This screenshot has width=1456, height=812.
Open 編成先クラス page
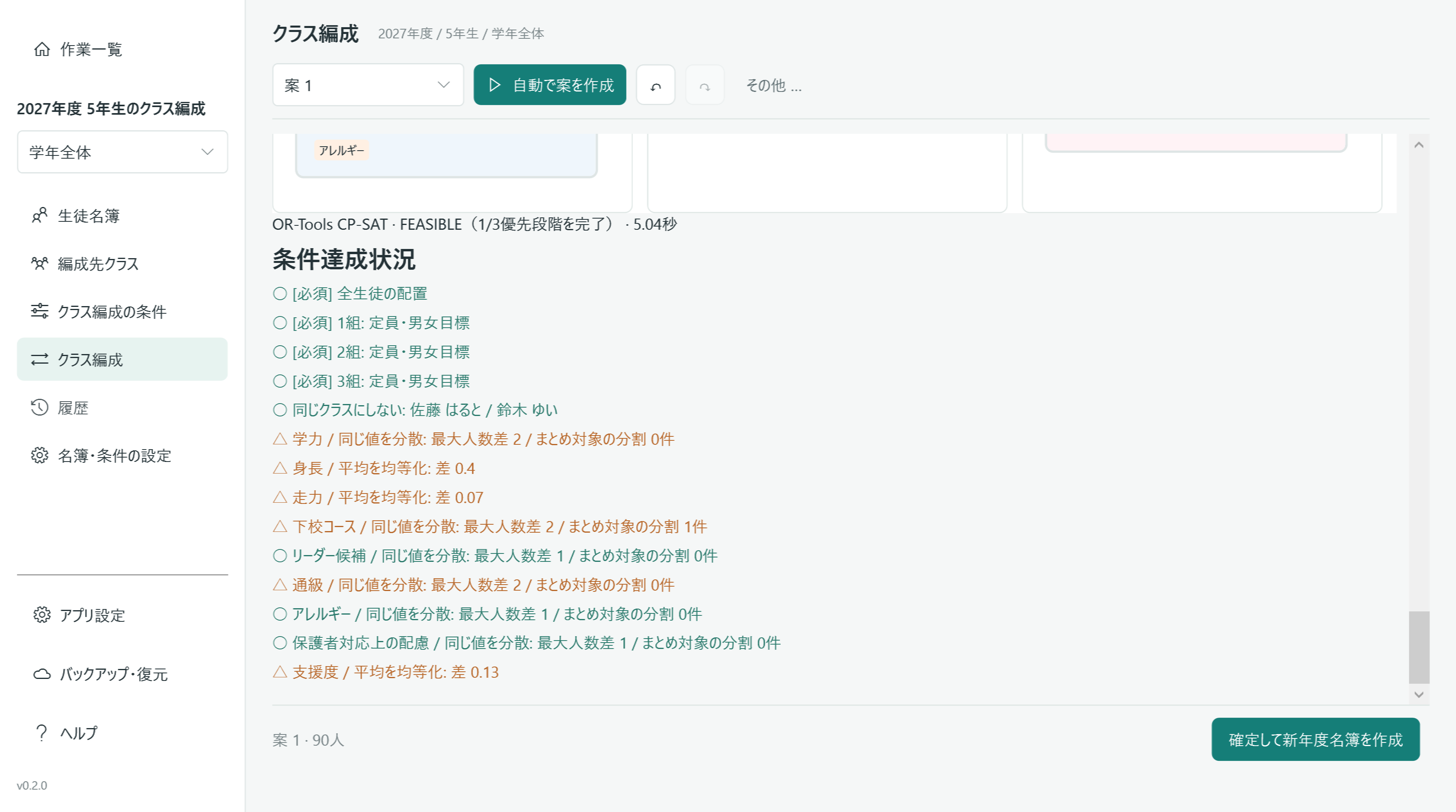[122, 263]
